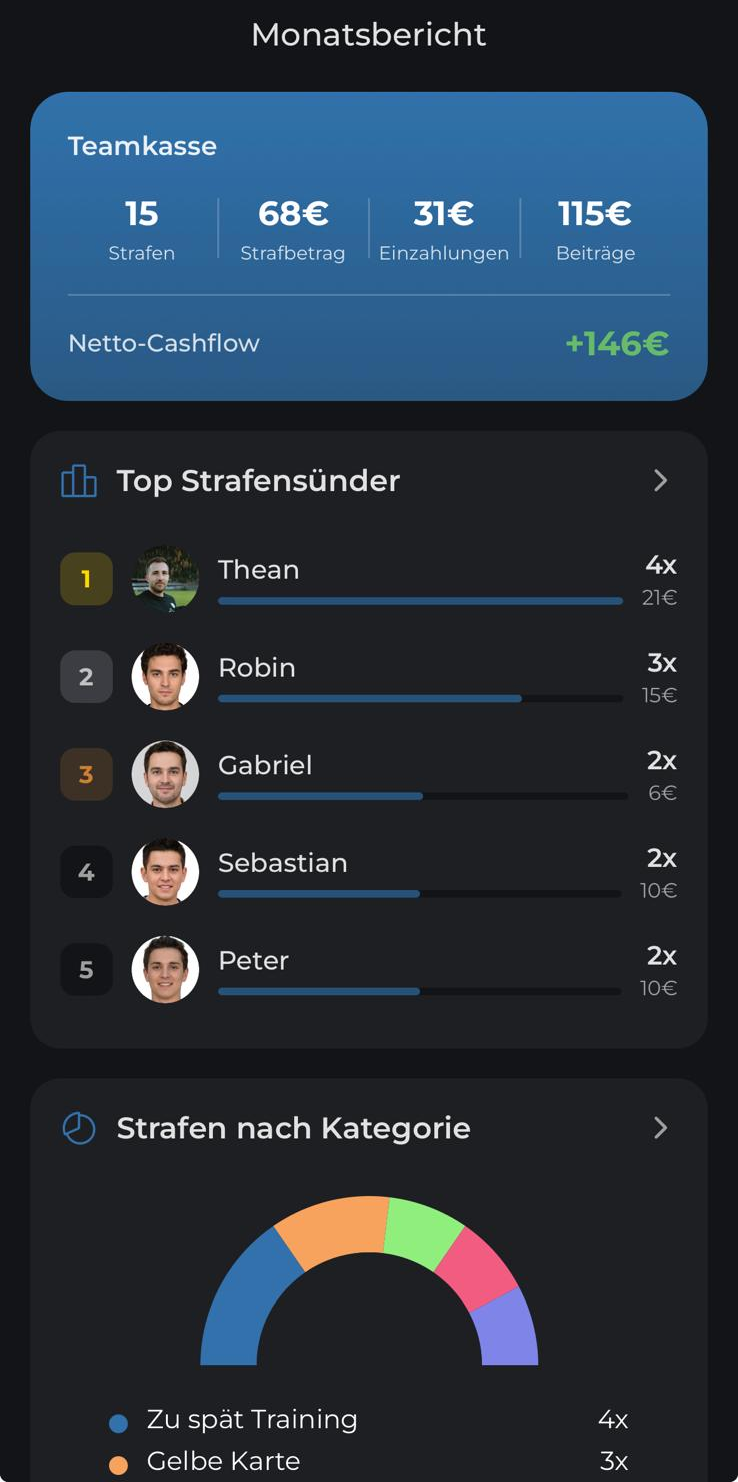This screenshot has width=738, height=1482.
Task: Expand the Top Strafensünder section via chevron
Action: (x=660, y=481)
